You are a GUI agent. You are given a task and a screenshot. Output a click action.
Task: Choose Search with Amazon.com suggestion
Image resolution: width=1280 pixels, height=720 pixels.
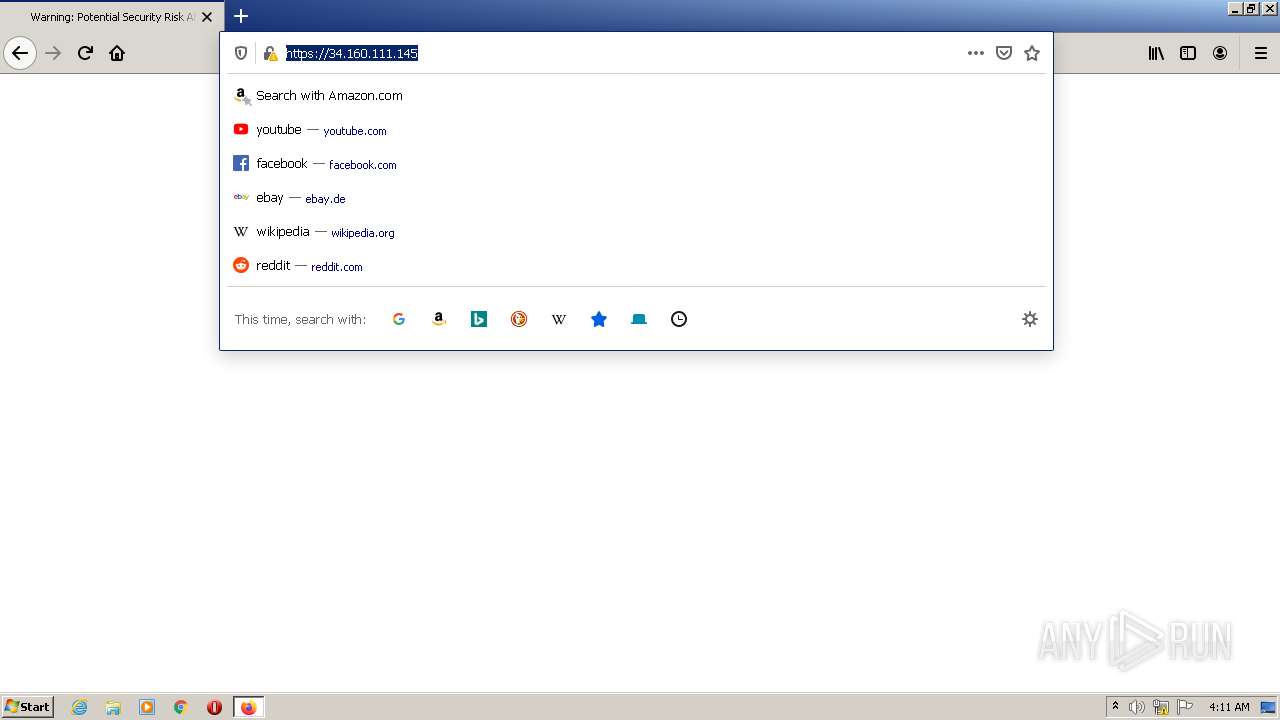[x=636, y=96]
